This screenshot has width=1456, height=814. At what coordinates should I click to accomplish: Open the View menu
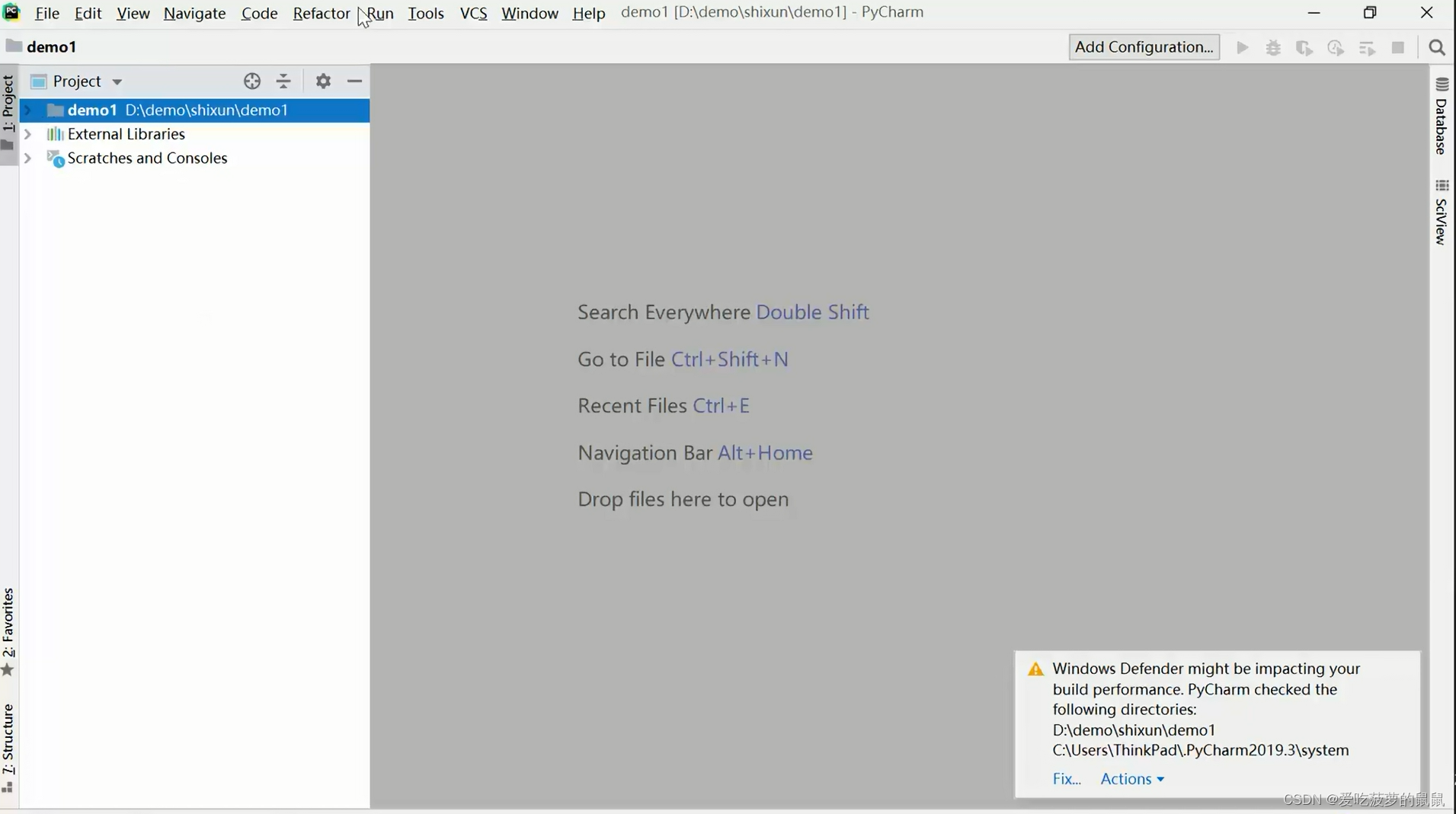[x=133, y=13]
